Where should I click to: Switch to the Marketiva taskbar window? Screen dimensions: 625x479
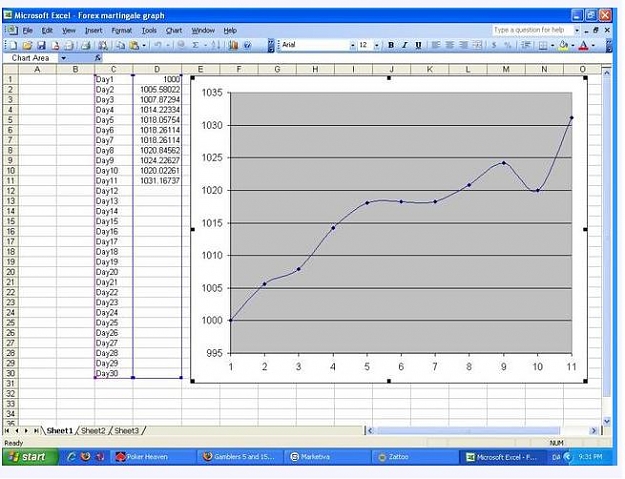pos(326,457)
